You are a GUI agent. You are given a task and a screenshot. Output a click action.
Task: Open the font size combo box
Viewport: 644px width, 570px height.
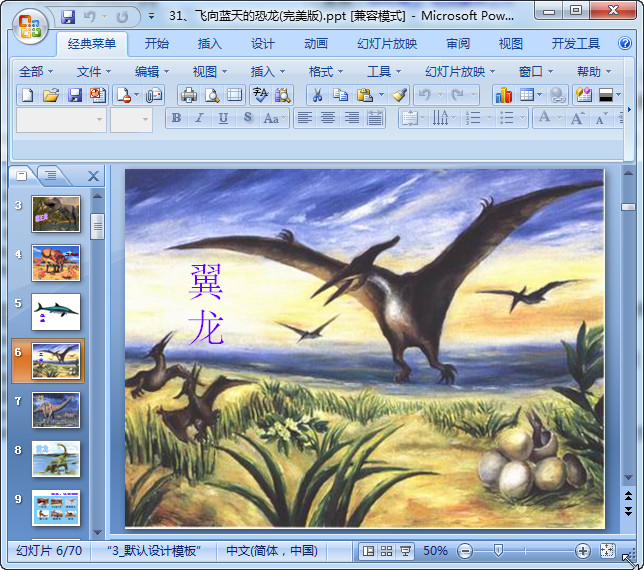(x=131, y=120)
